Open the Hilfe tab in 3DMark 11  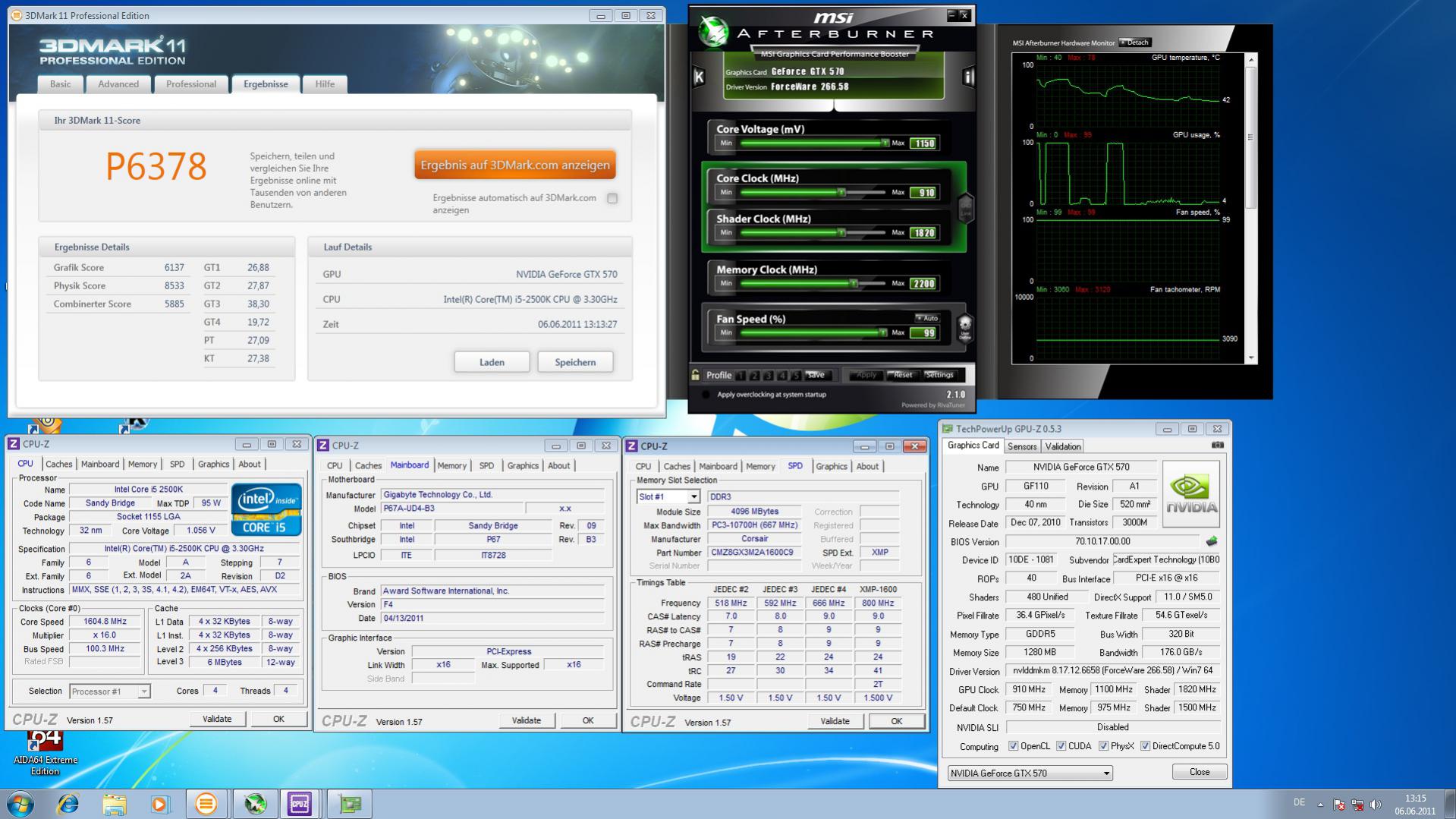click(325, 84)
